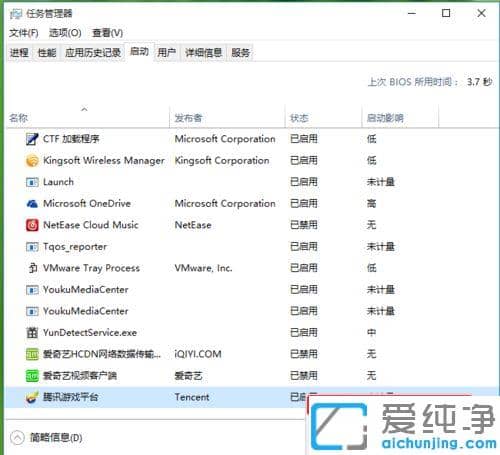Click the 爱奇艺HCDN网络数据传输 icon

pos(32,354)
